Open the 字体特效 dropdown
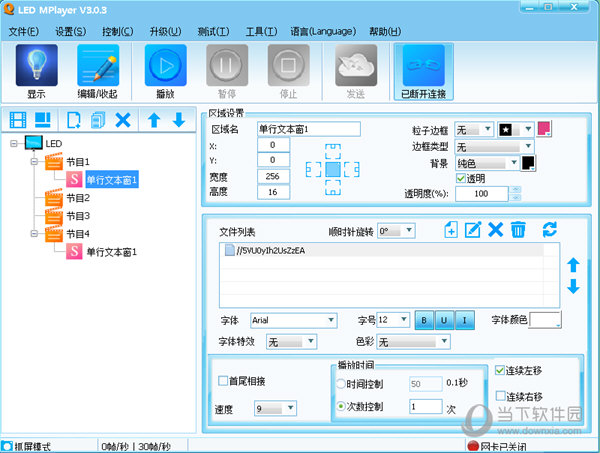 point(292,341)
